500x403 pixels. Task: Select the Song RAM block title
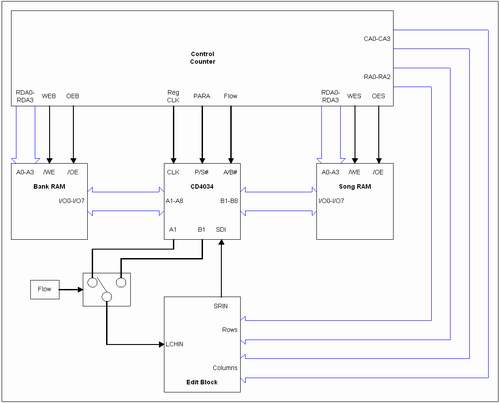(x=355, y=187)
